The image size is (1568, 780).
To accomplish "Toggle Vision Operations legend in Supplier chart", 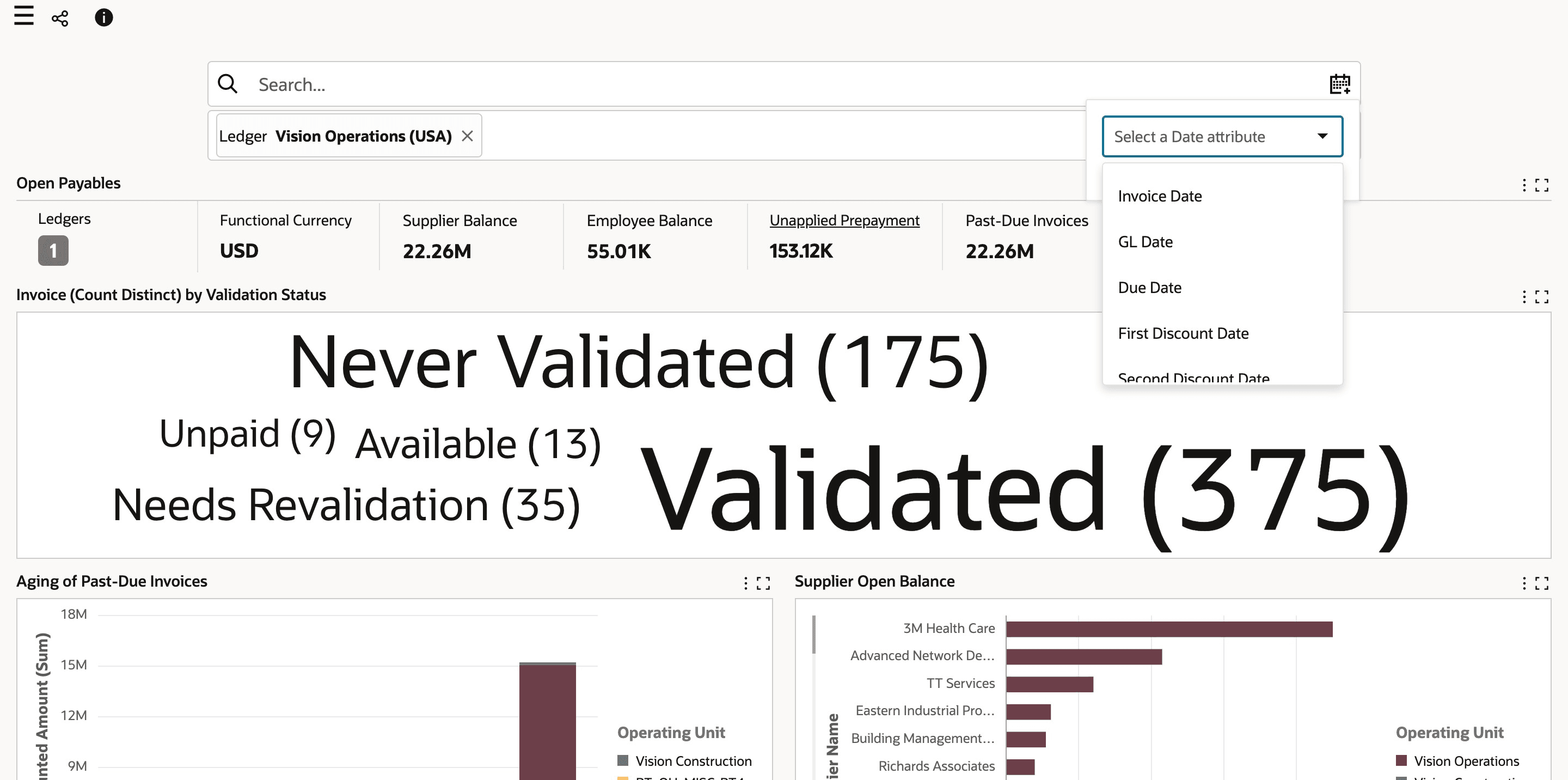I will (x=1458, y=760).
